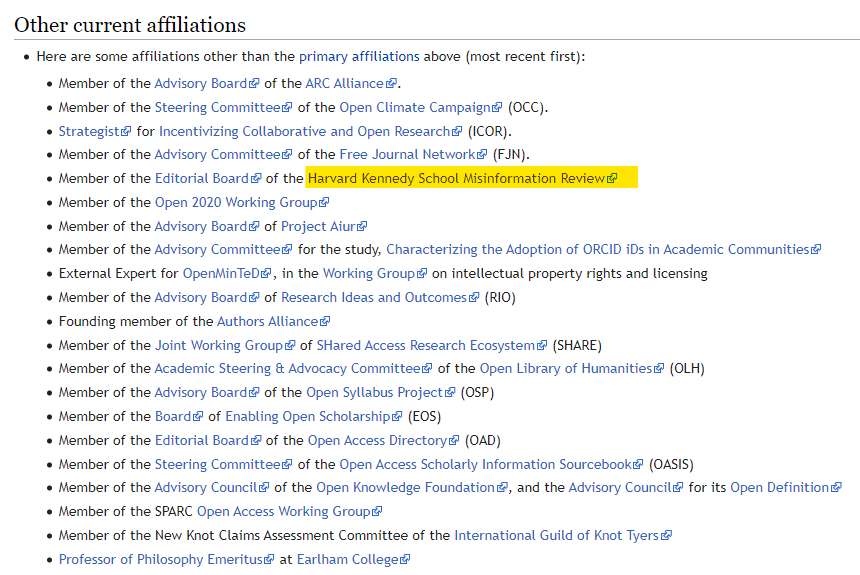
Task: Click external-link icon after Enabling Open Scholarship
Action: tap(397, 418)
